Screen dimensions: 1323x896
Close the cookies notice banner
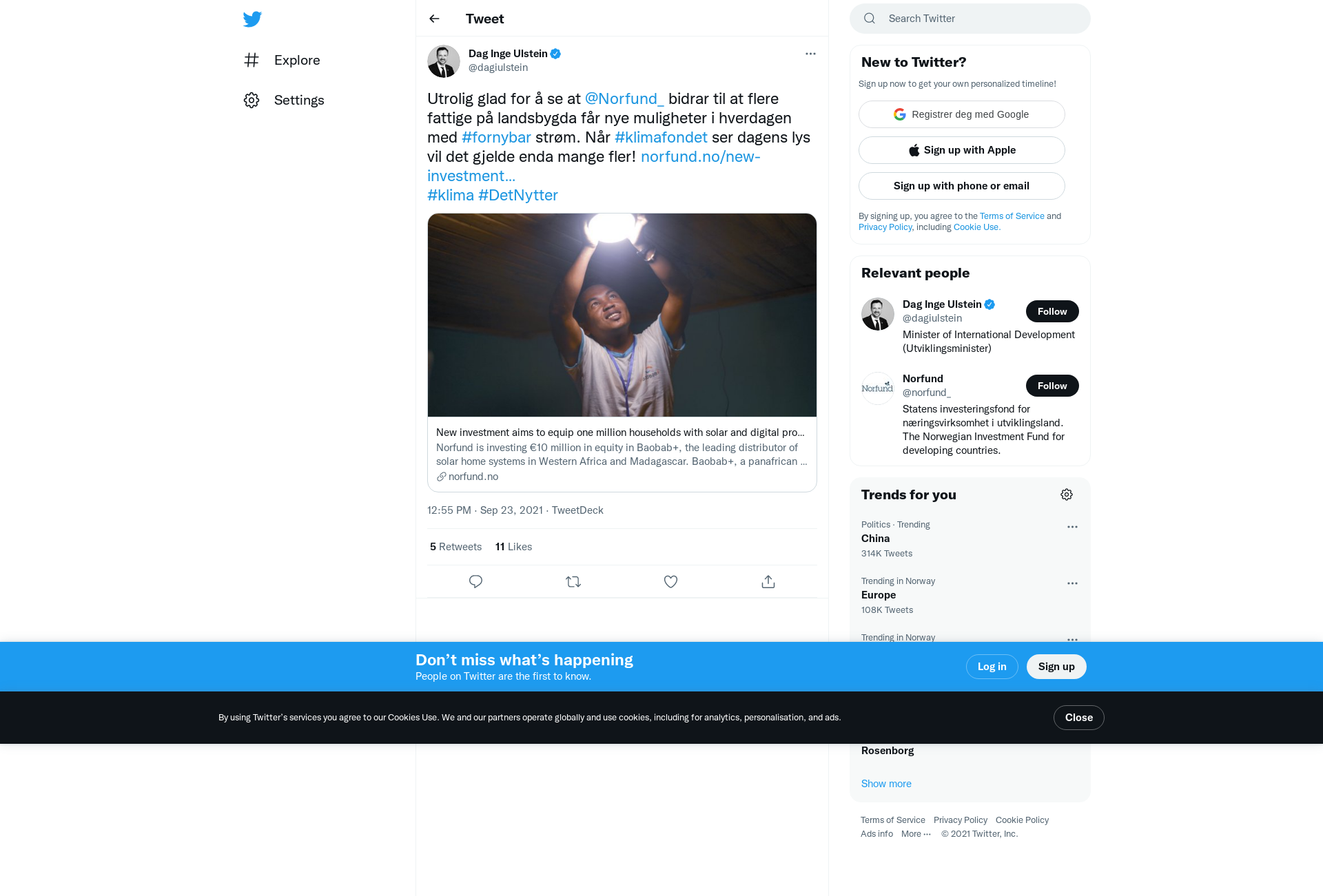point(1078,718)
